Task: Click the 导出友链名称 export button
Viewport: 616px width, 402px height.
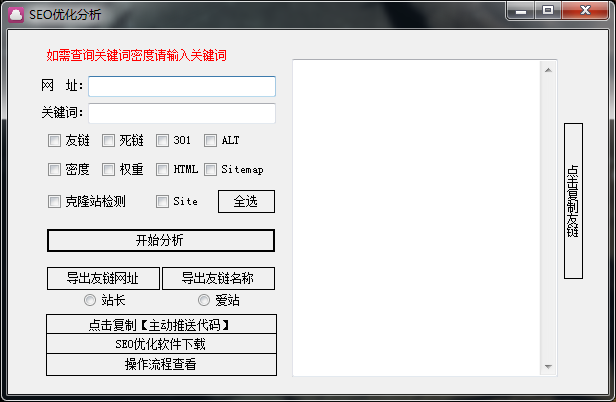Action: coord(218,278)
